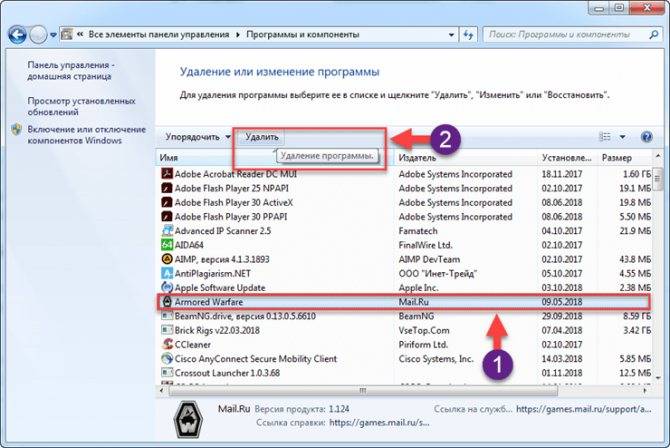Click publisher 'Famatech' cell
The width and height of the screenshot is (670, 448).
pos(418,231)
